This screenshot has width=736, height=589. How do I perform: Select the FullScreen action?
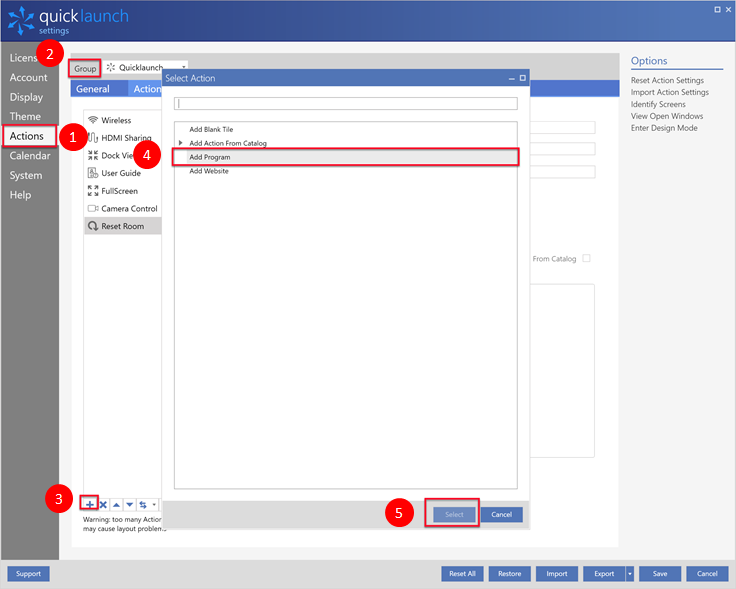tap(123, 191)
